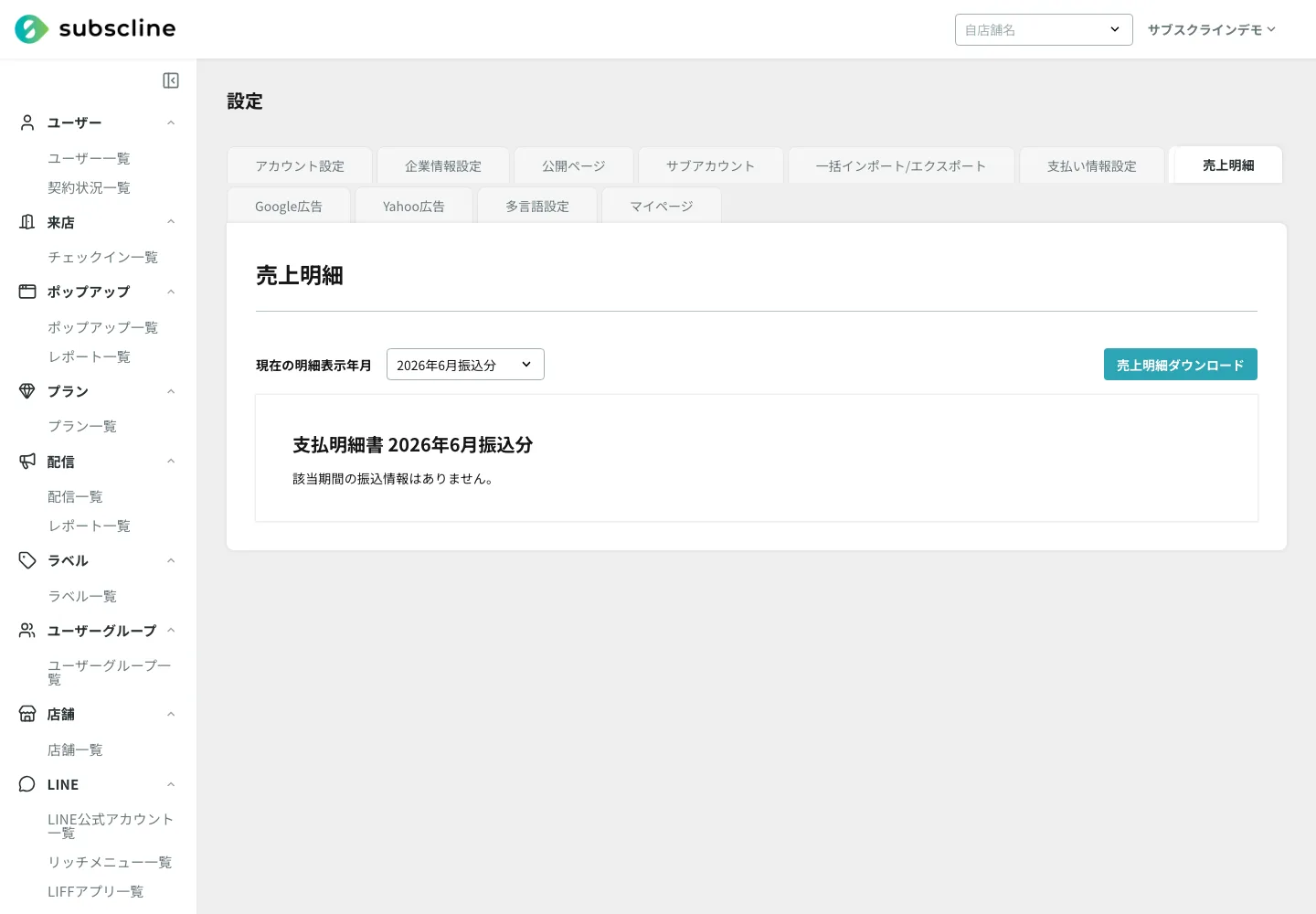Collapse the sidebar with the panel icon
This screenshot has width=1316, height=914.
tap(171, 80)
